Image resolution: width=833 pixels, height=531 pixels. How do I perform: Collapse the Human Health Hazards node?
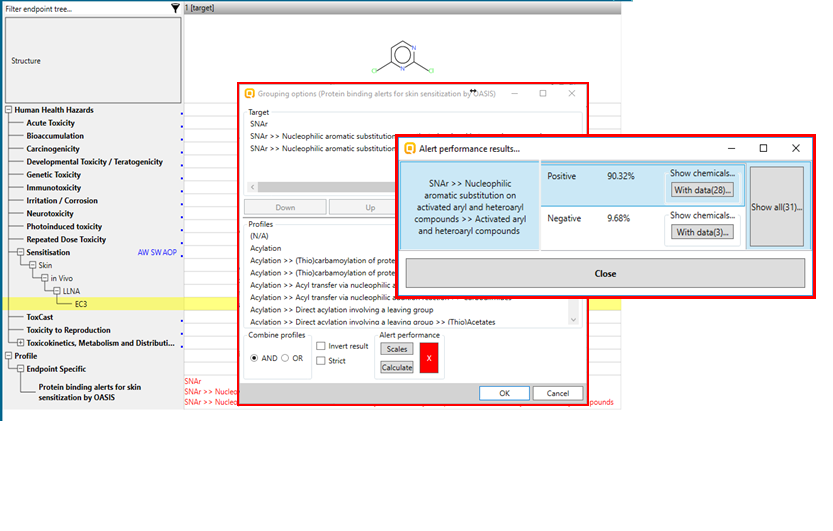[x=8, y=110]
